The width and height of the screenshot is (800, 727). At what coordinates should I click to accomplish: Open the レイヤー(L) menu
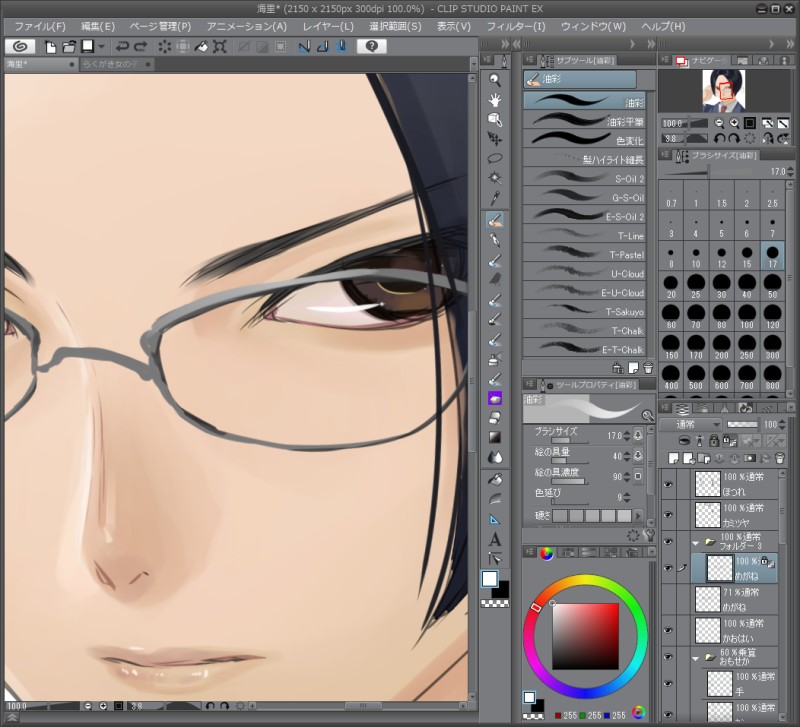[x=328, y=27]
